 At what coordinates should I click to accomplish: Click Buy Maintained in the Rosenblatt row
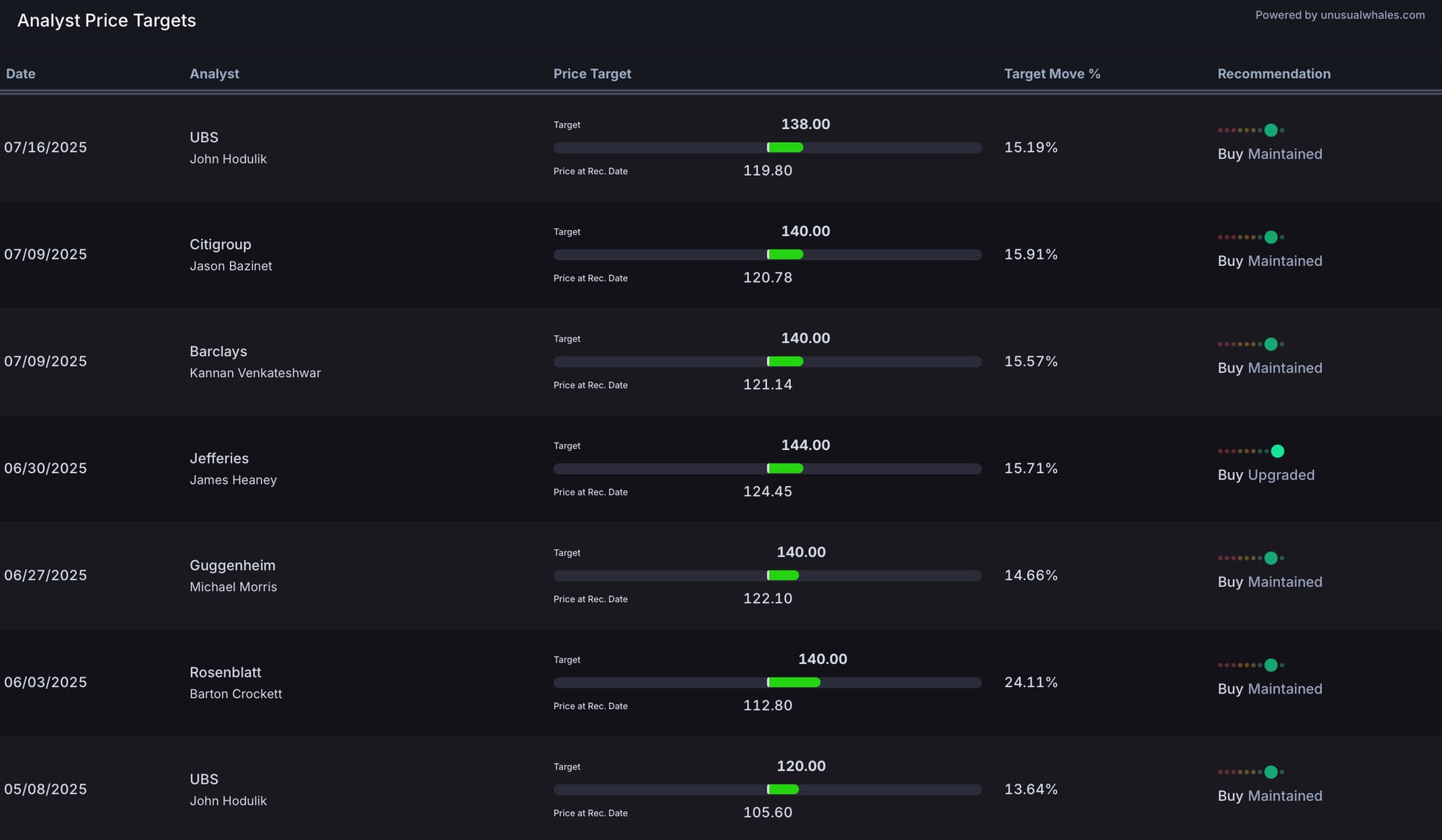[1270, 689]
